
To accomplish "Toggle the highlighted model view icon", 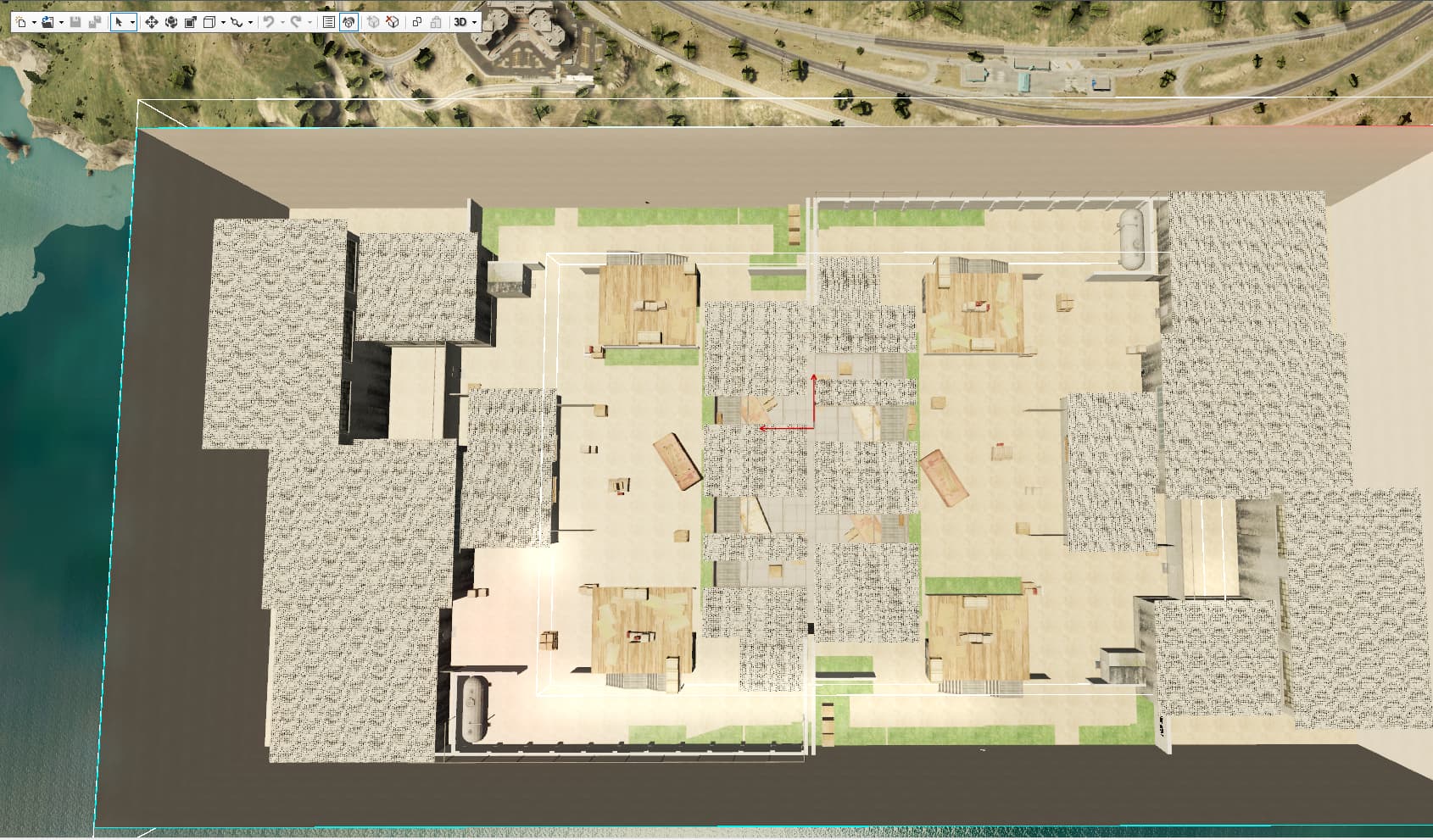I will (348, 22).
